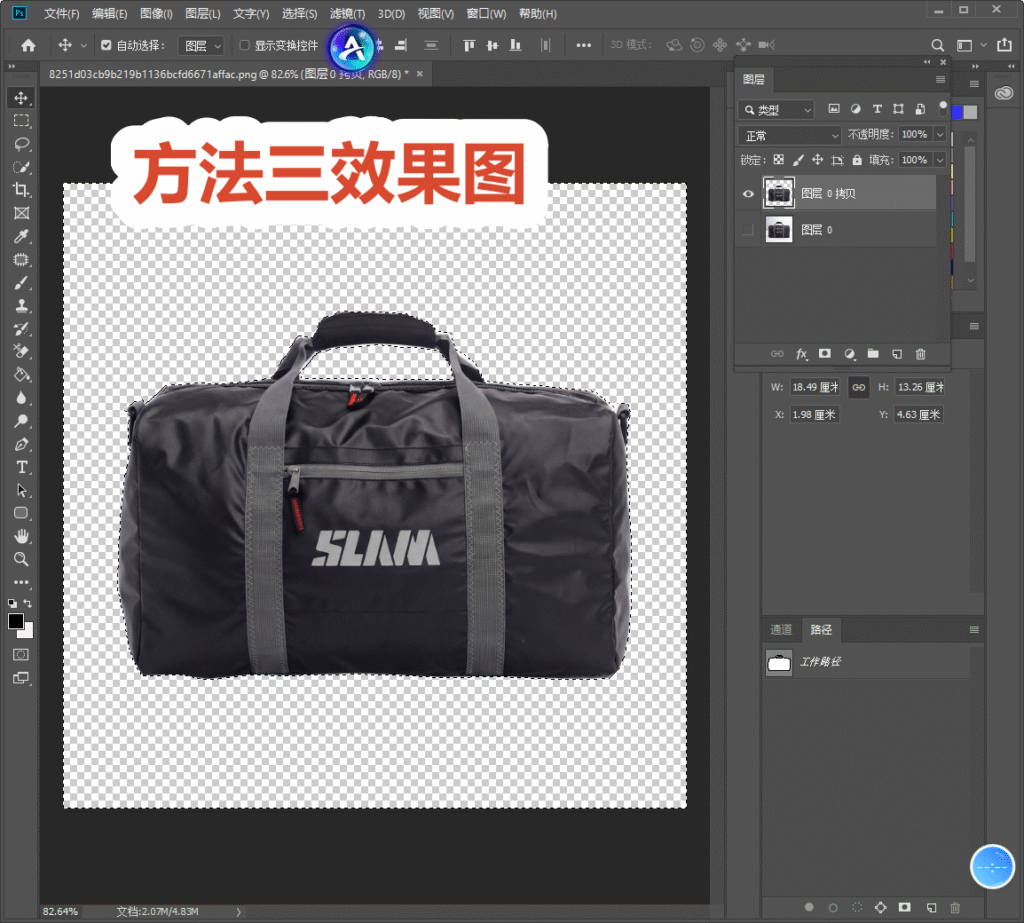Viewport: 1024px width, 923px height.
Task: Open the search icon in options bar
Action: [x=937, y=45]
